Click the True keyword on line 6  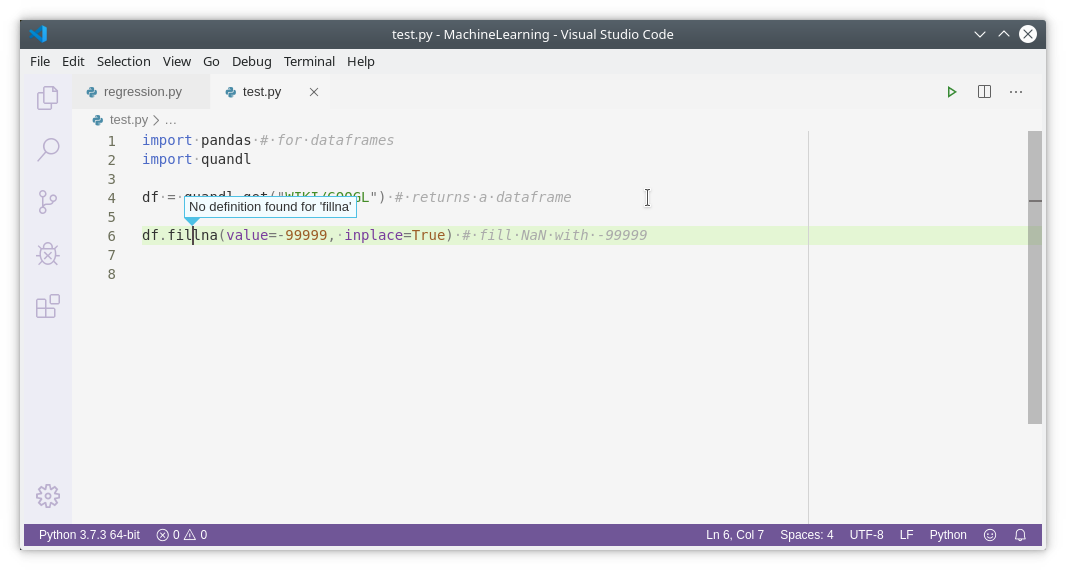(x=428, y=235)
